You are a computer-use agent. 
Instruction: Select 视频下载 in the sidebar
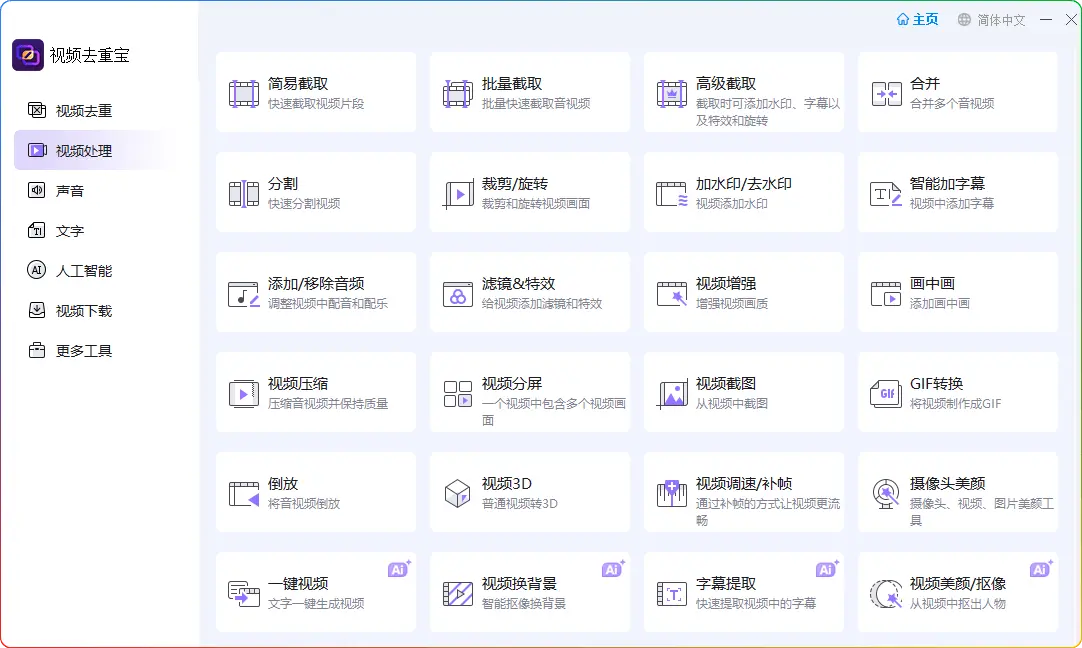(x=84, y=311)
